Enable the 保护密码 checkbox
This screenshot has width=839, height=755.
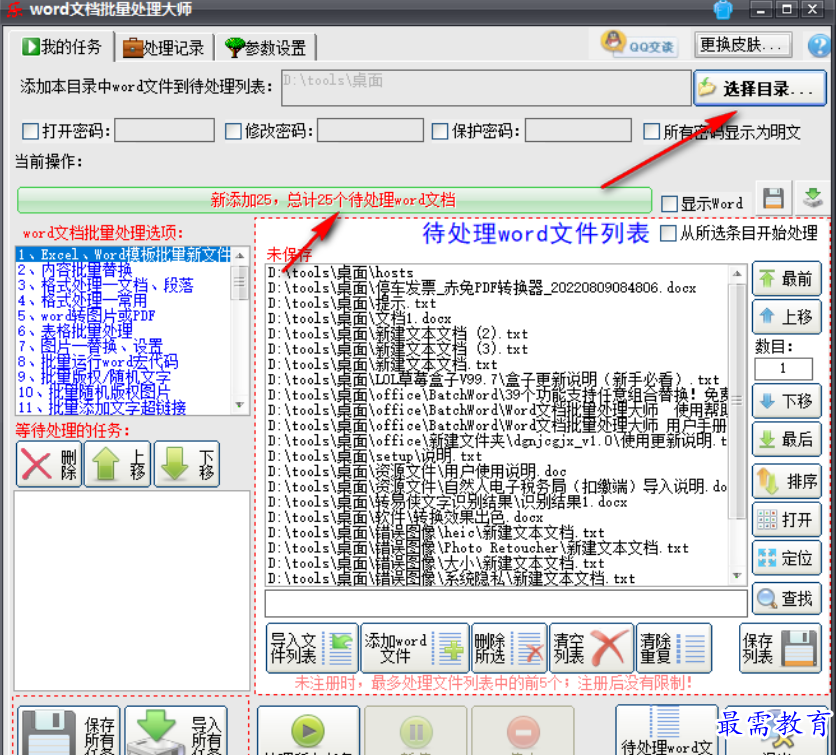coord(440,131)
